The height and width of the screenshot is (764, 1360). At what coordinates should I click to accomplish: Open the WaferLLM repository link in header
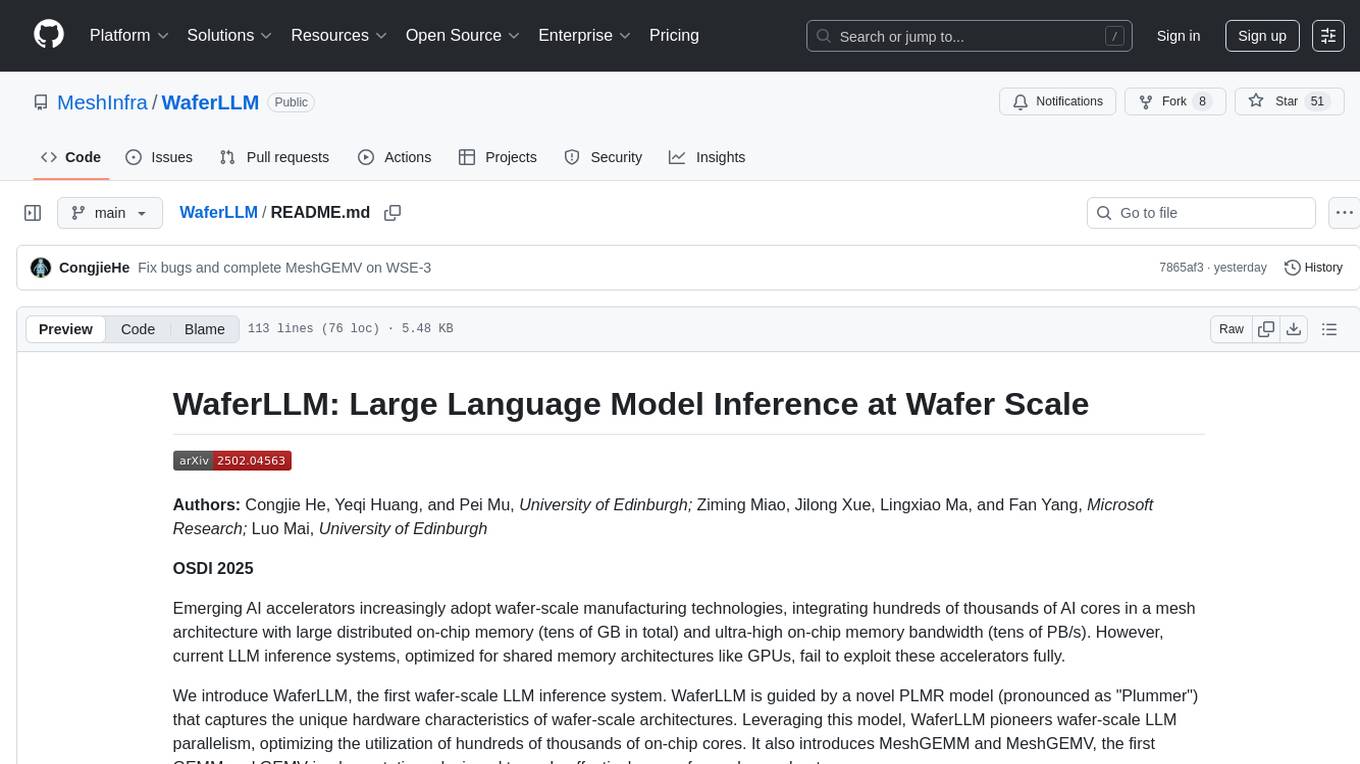210,102
